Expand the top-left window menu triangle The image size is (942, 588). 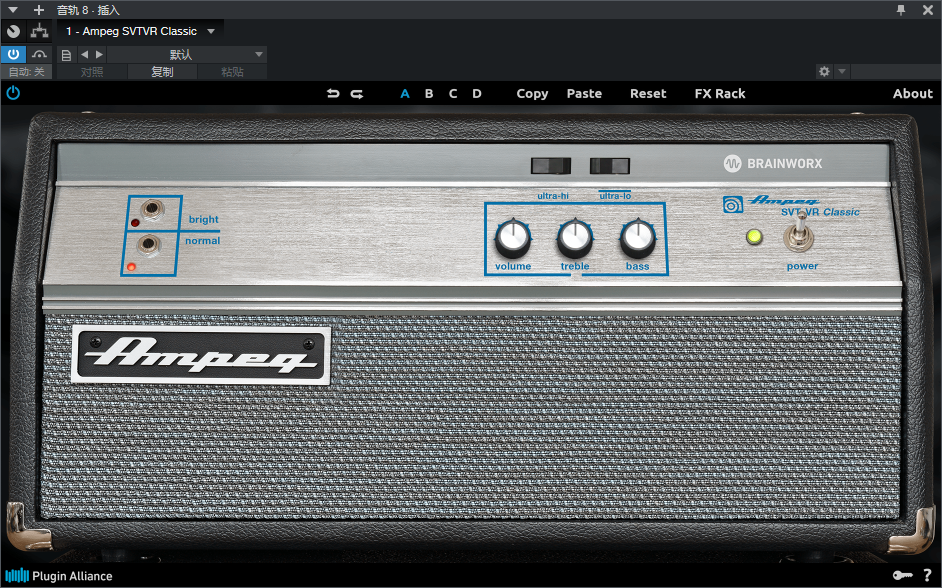pos(13,10)
